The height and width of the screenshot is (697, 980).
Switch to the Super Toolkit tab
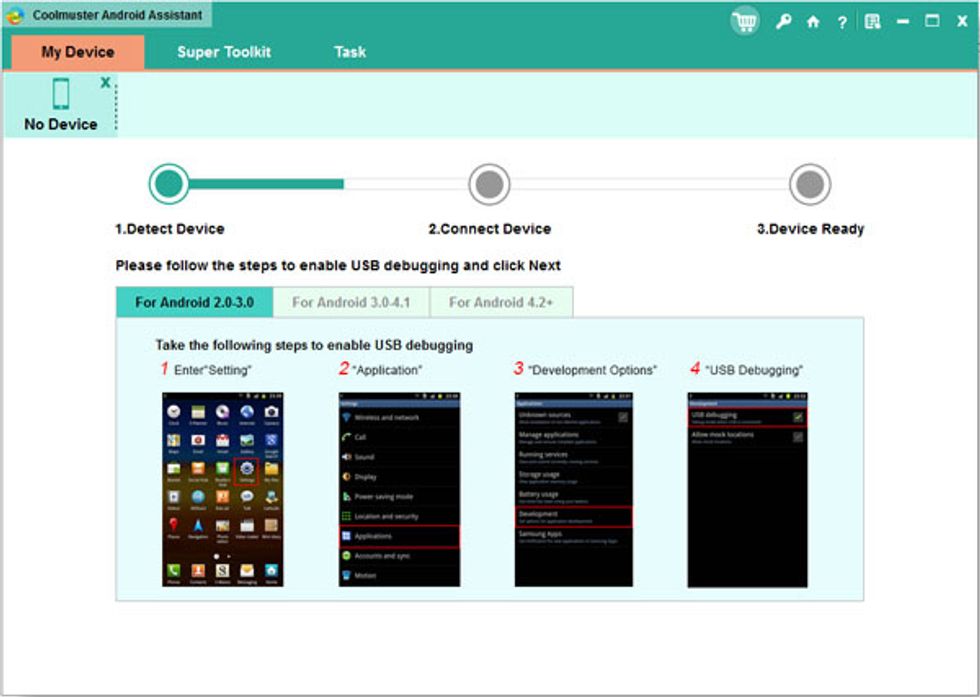click(x=226, y=51)
